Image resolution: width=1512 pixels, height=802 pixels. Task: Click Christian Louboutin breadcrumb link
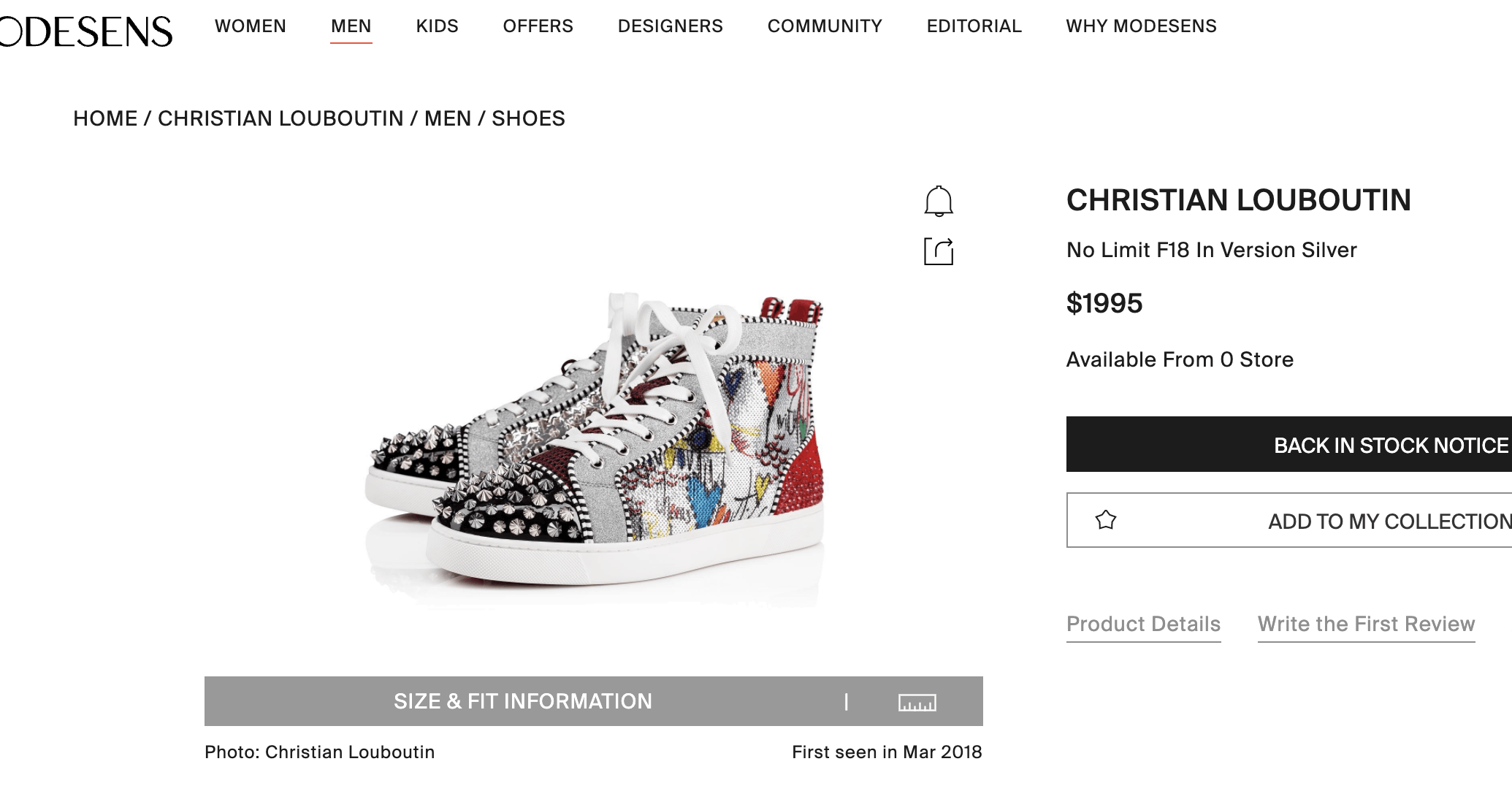click(x=280, y=118)
